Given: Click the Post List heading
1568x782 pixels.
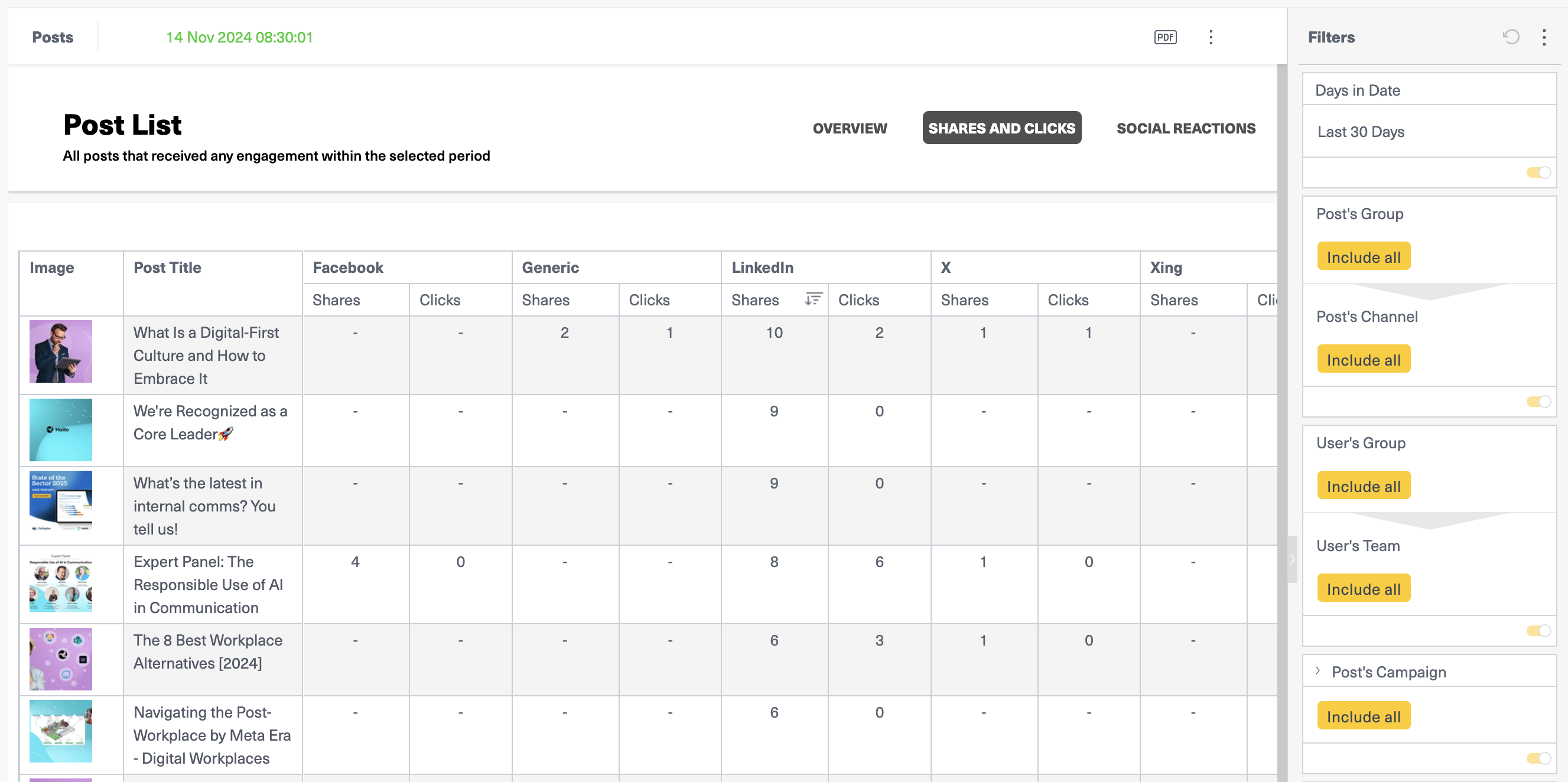Looking at the screenshot, I should [122, 125].
